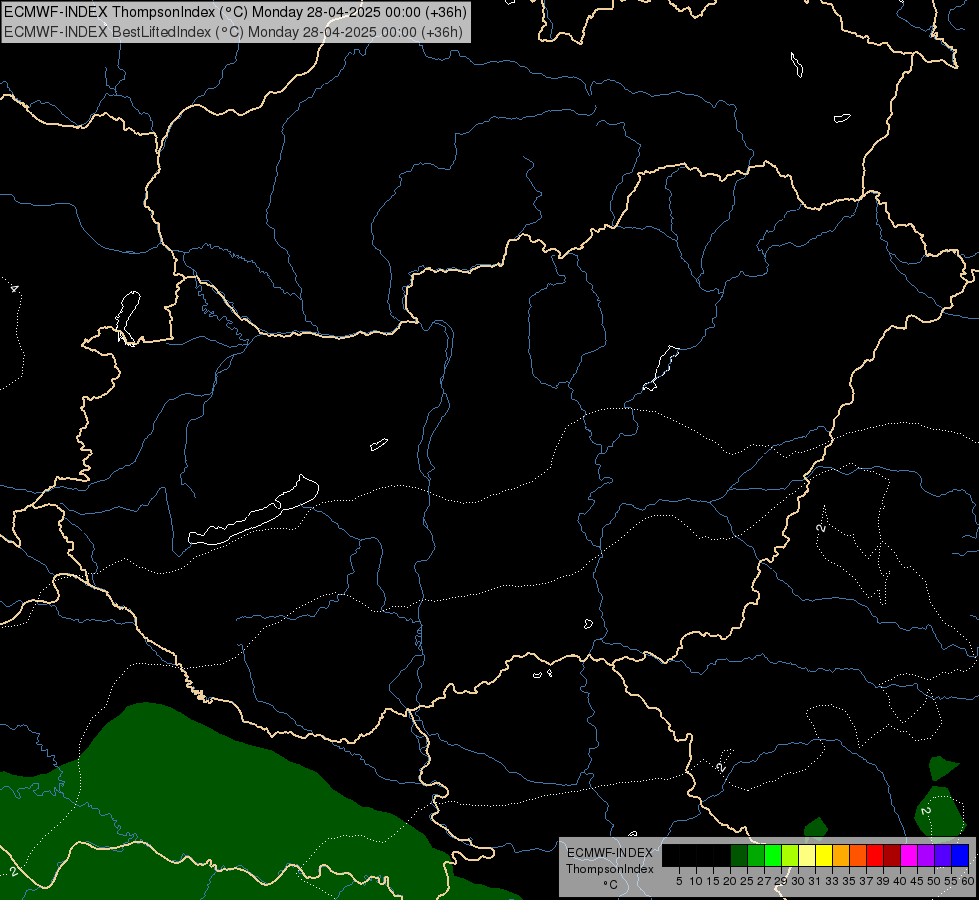Select the bright green 27–29 legend swatch
This screenshot has height=900, width=979.
coord(773,855)
